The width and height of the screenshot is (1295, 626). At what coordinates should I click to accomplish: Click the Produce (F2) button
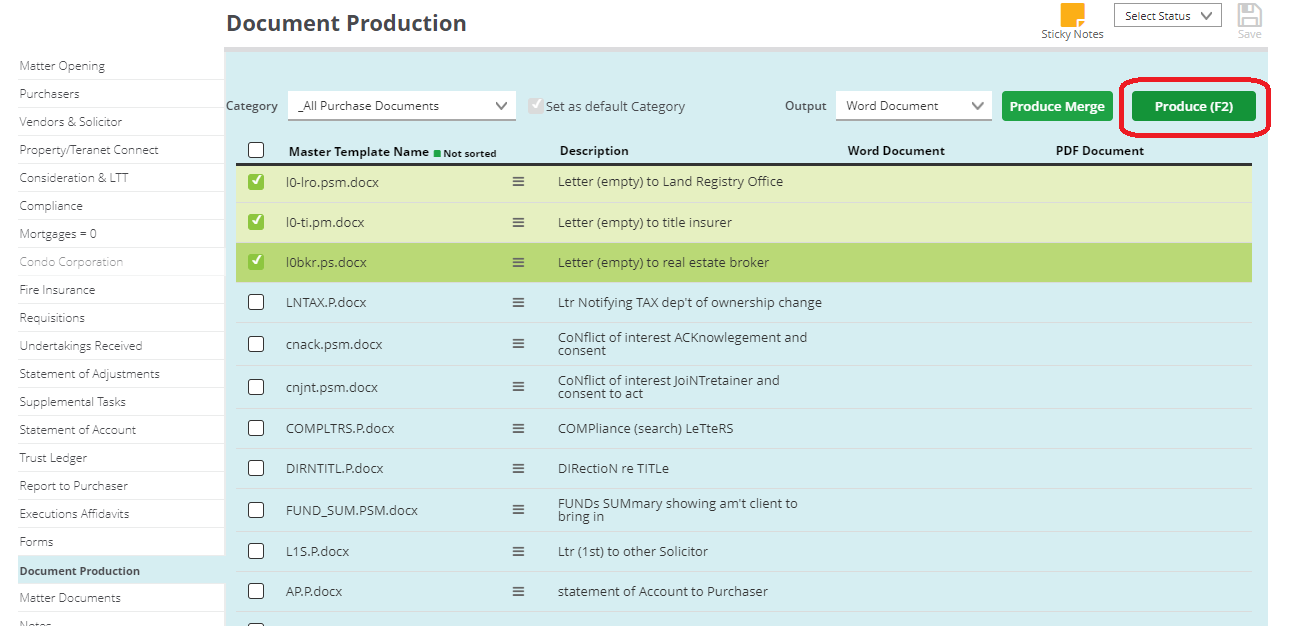tap(1193, 106)
